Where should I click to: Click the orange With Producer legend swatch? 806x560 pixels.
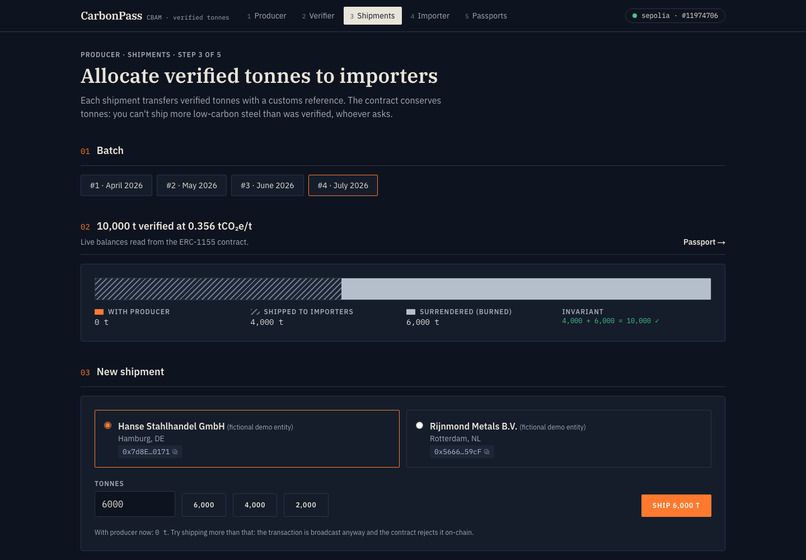[99, 312]
